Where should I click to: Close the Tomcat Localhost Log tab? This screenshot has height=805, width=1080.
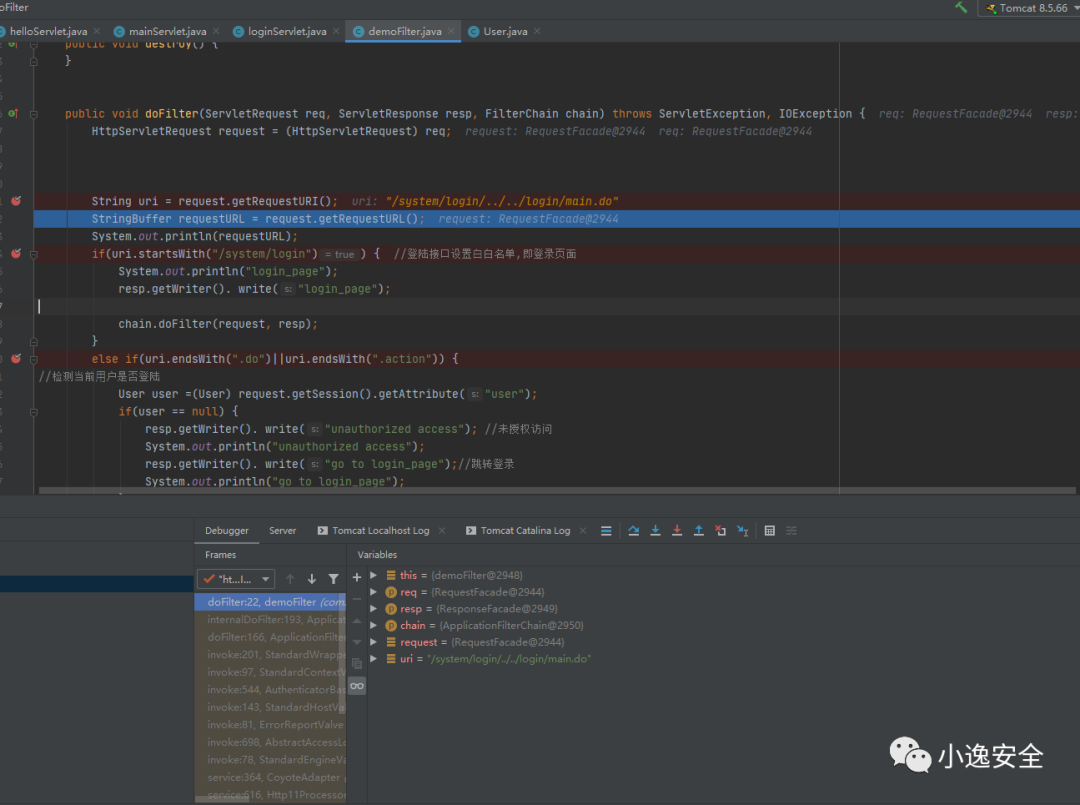pos(442,530)
